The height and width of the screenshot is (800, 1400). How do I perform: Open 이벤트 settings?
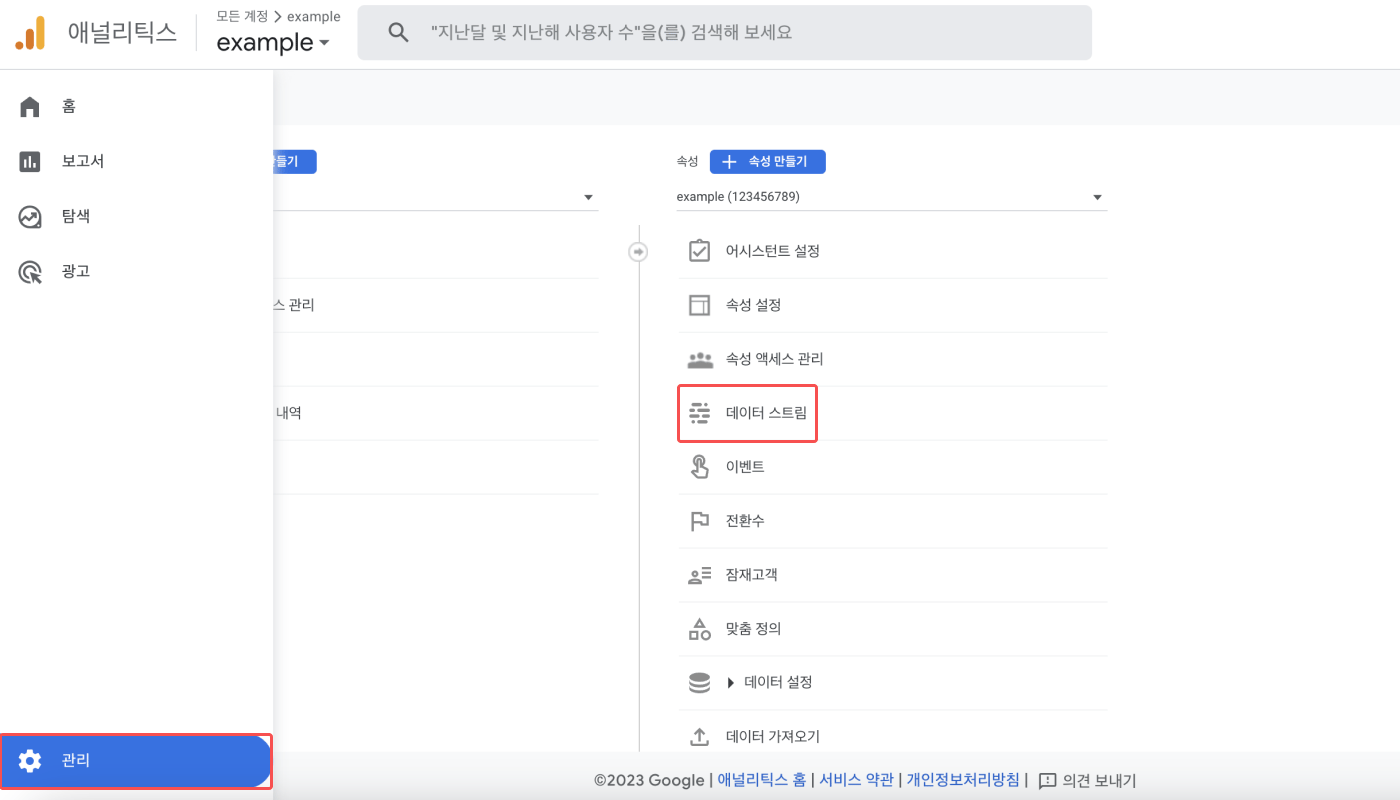[893, 467]
